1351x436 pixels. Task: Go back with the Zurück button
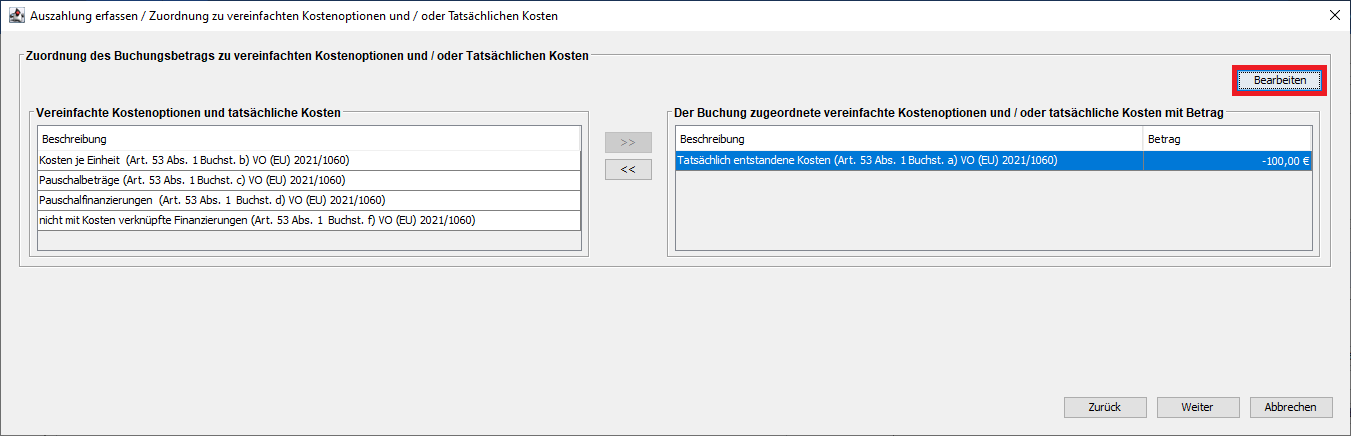[1105, 407]
